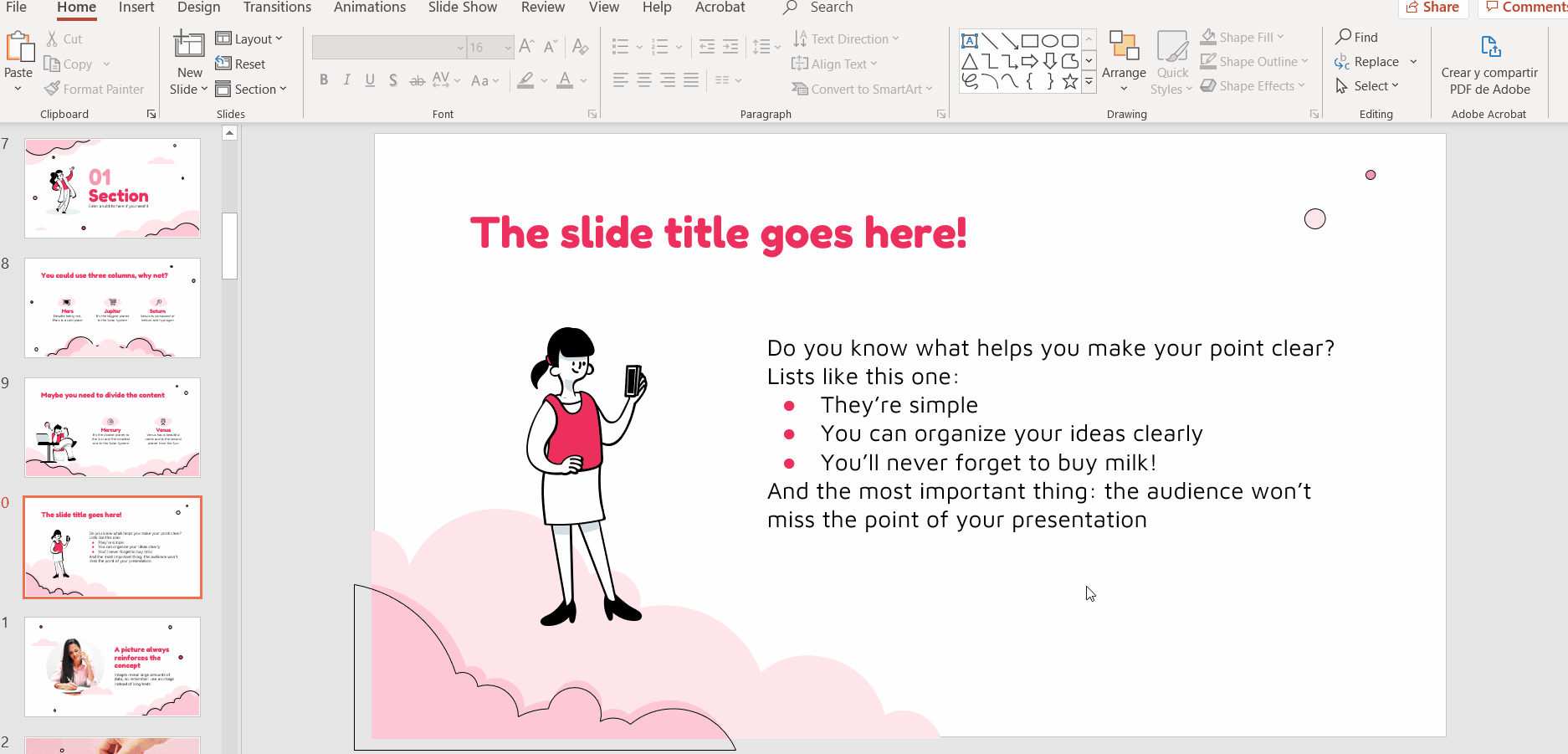Click the Share button

tap(1433, 8)
